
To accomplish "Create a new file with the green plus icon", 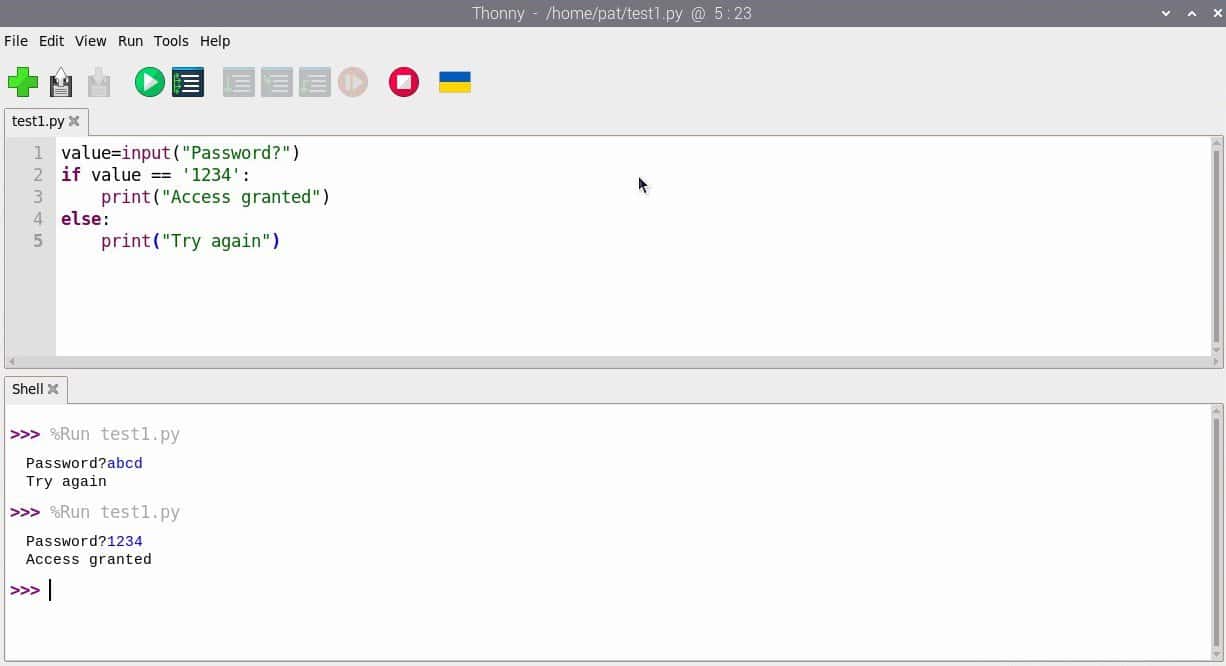I will click(23, 82).
